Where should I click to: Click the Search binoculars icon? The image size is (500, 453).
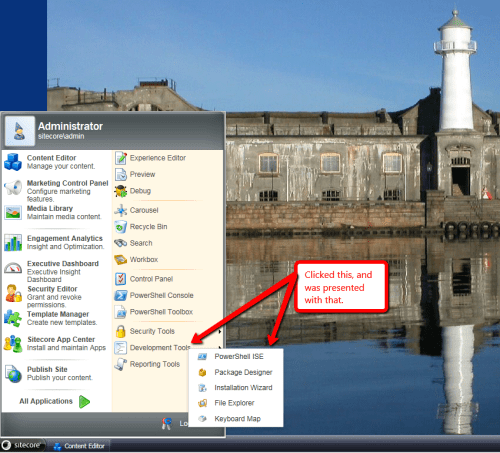[121, 243]
